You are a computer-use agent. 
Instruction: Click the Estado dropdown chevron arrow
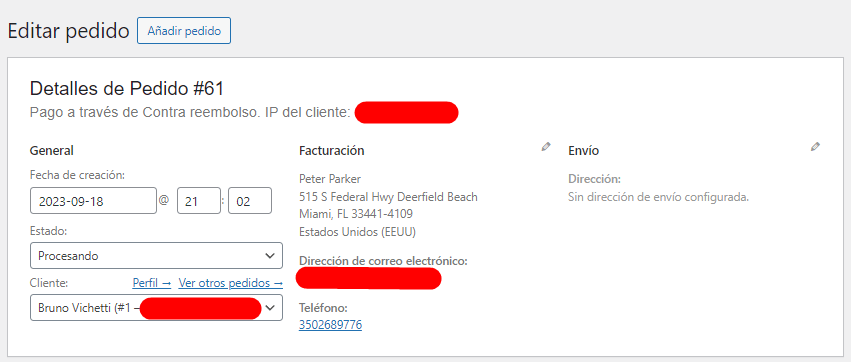tap(269, 256)
